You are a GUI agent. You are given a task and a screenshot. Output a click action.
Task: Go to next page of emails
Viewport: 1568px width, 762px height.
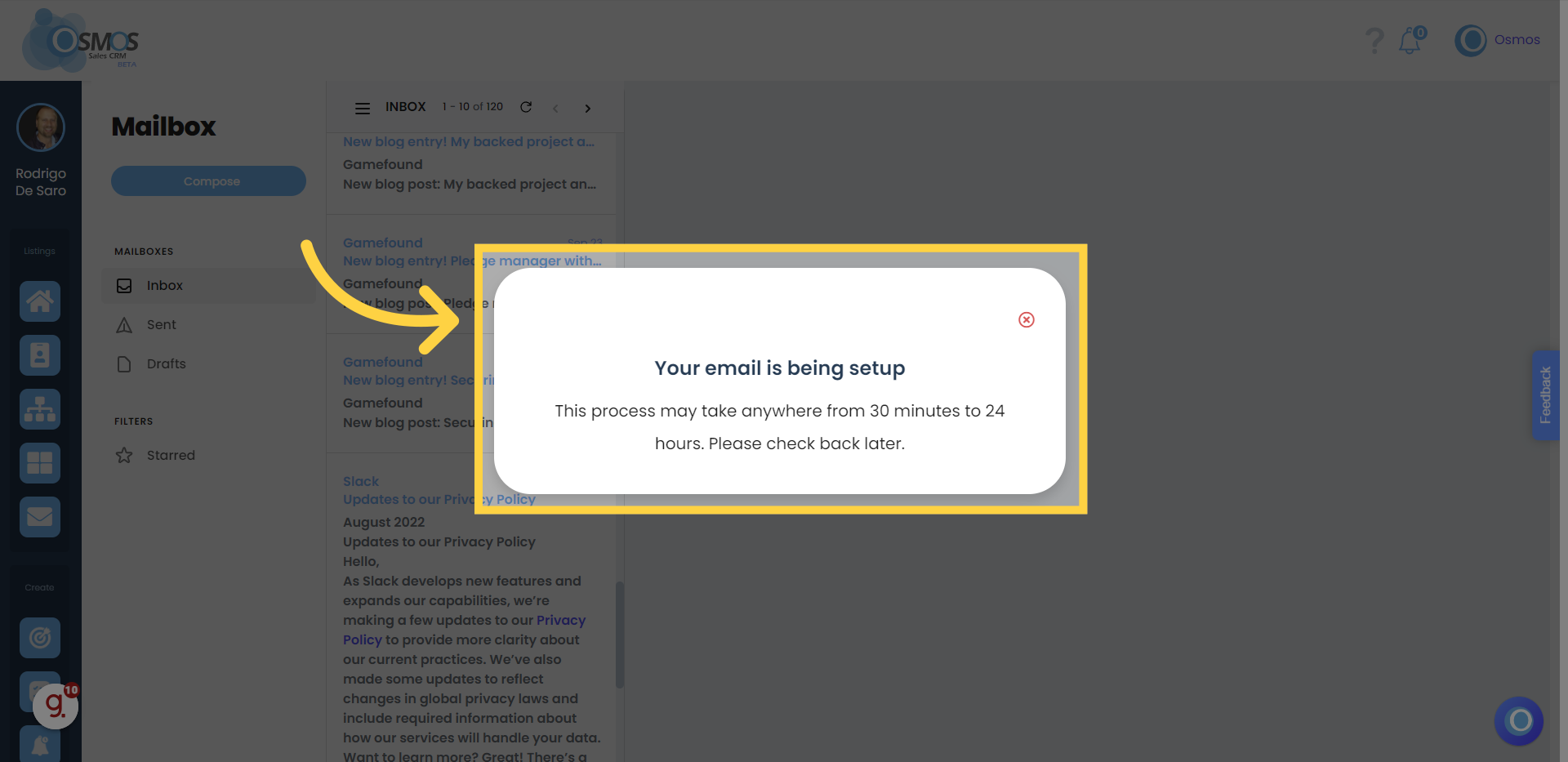point(587,108)
